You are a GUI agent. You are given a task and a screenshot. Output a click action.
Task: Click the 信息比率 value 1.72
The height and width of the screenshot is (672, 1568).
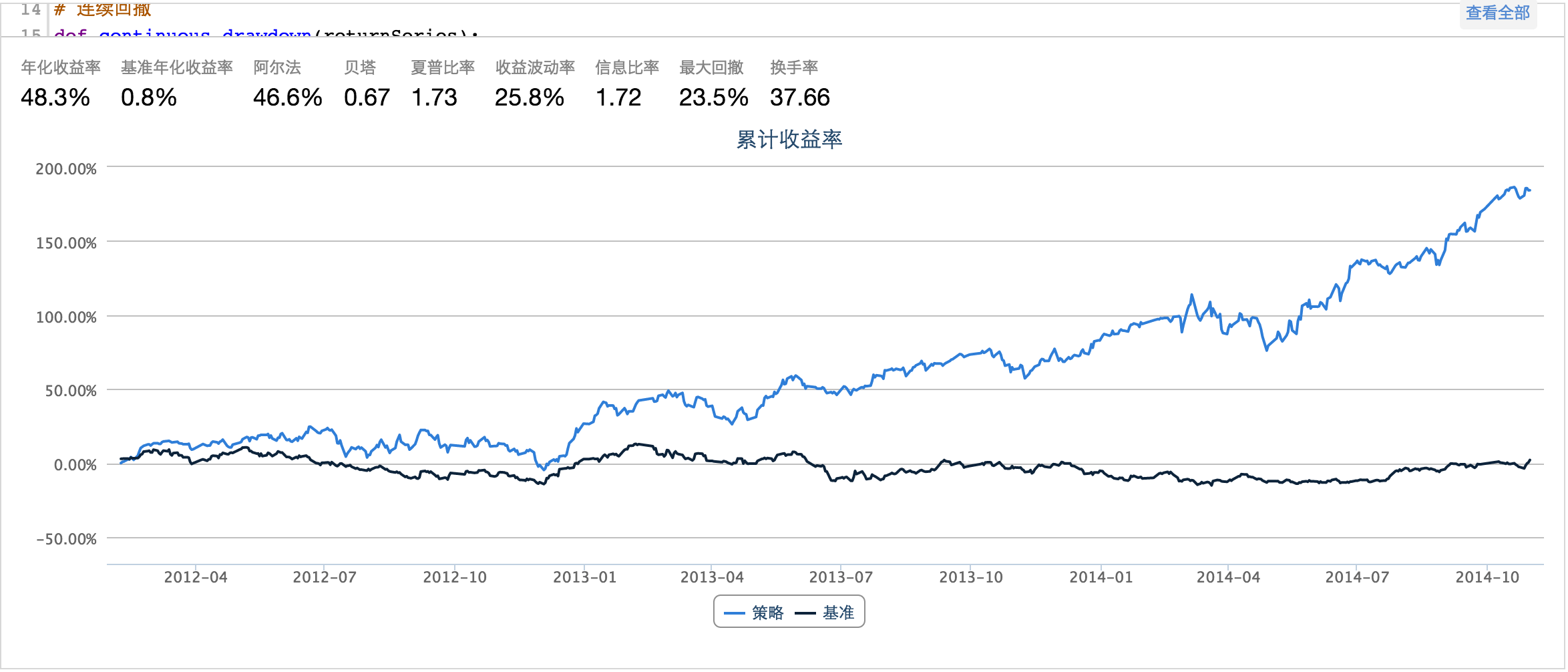(x=618, y=98)
